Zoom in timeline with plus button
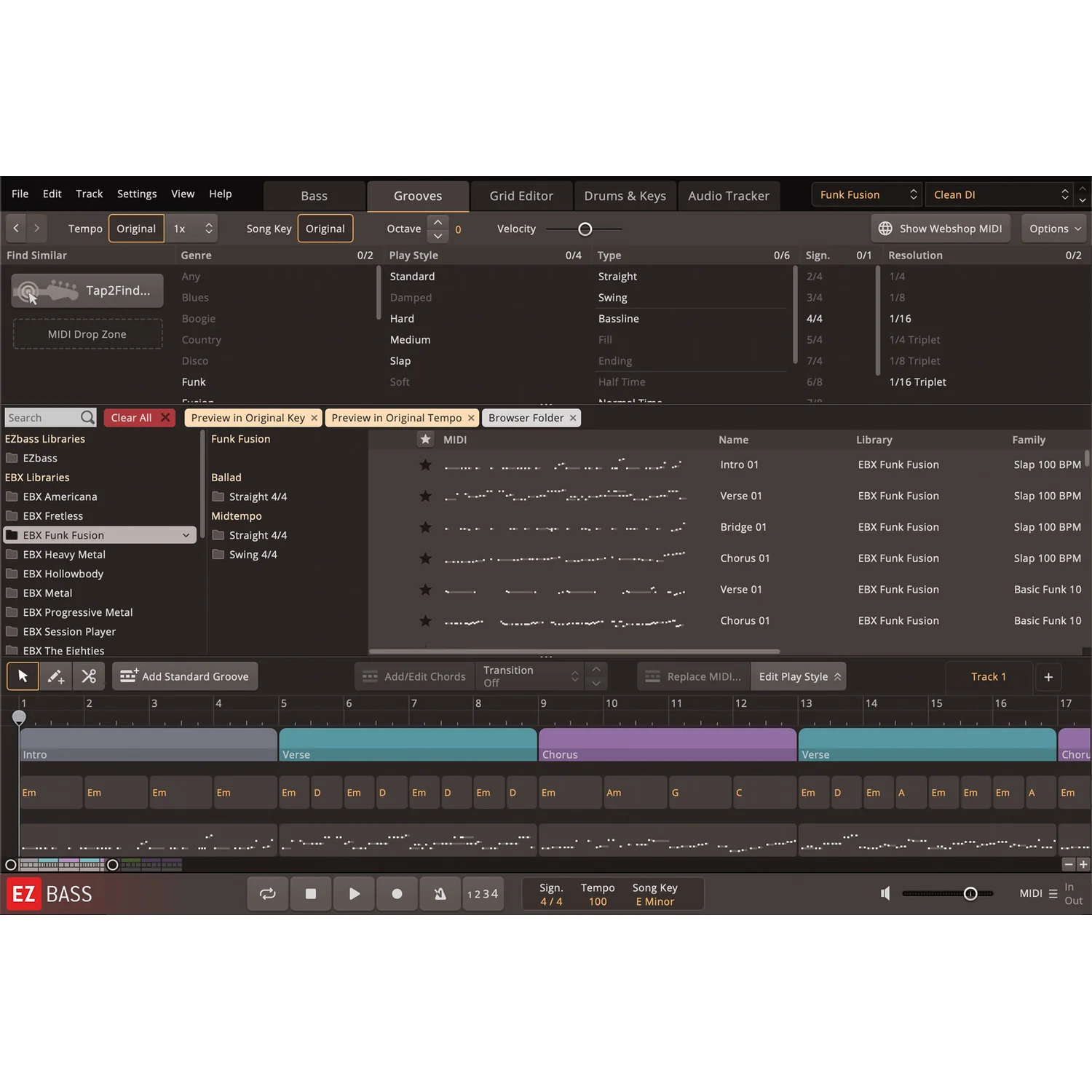This screenshot has height=1092, width=1092. click(1083, 864)
